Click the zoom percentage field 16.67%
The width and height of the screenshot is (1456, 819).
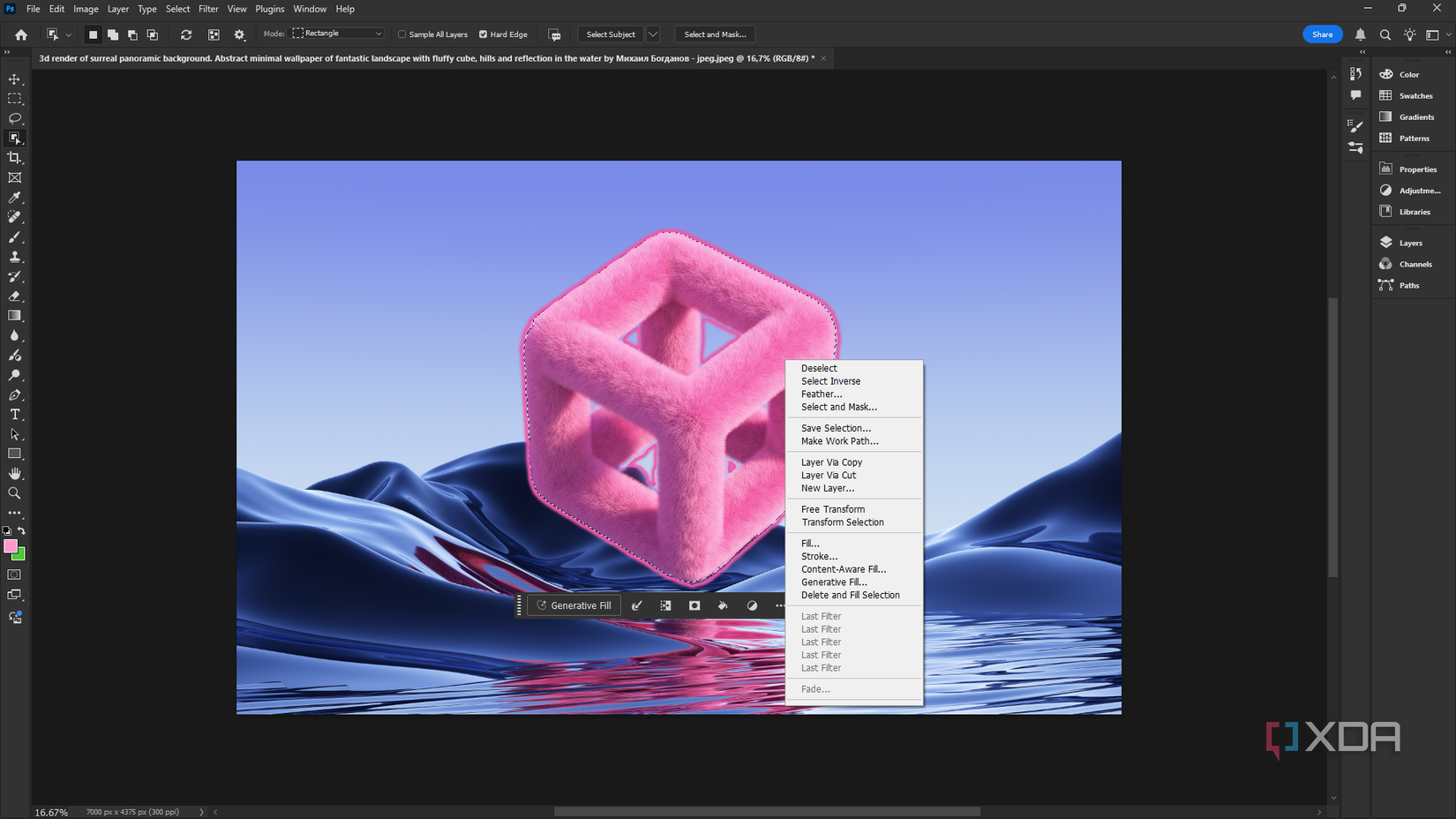pyautogui.click(x=51, y=812)
